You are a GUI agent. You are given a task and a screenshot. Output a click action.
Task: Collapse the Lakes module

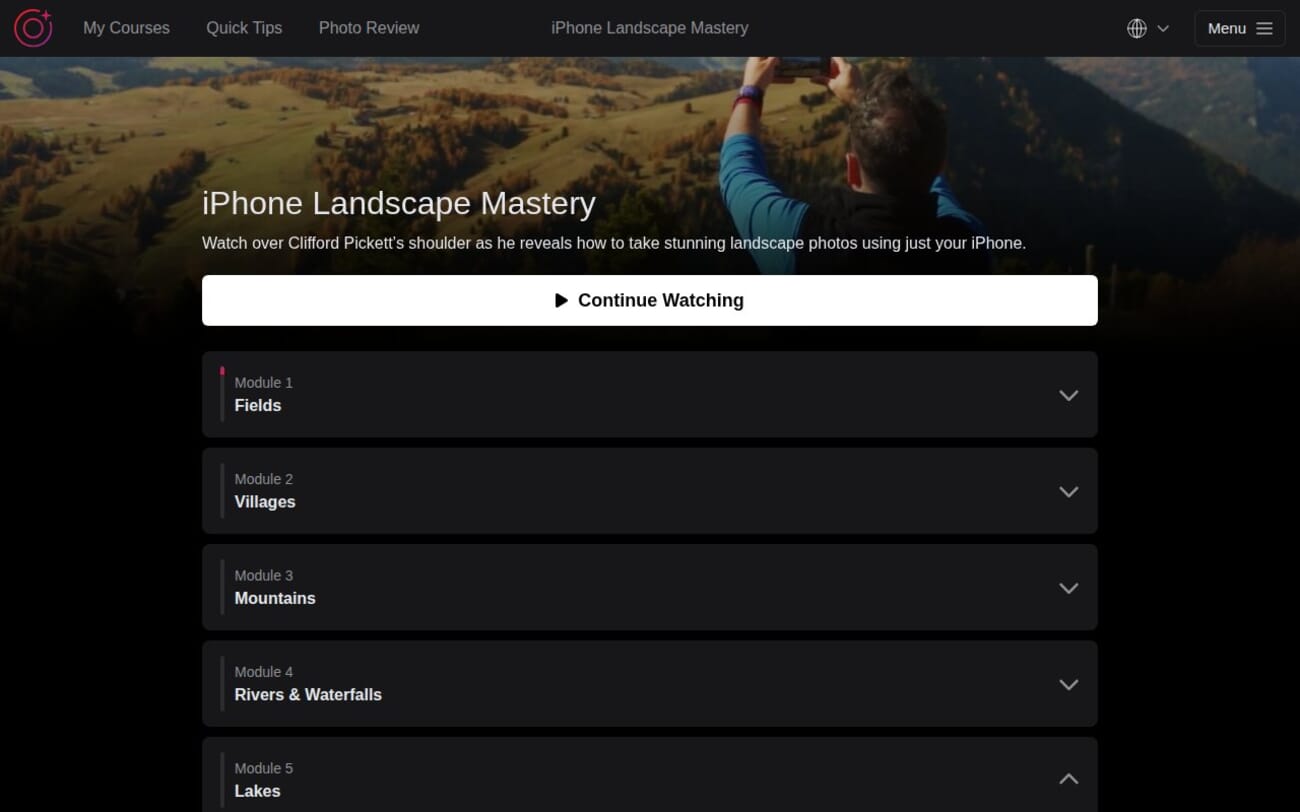click(1068, 778)
